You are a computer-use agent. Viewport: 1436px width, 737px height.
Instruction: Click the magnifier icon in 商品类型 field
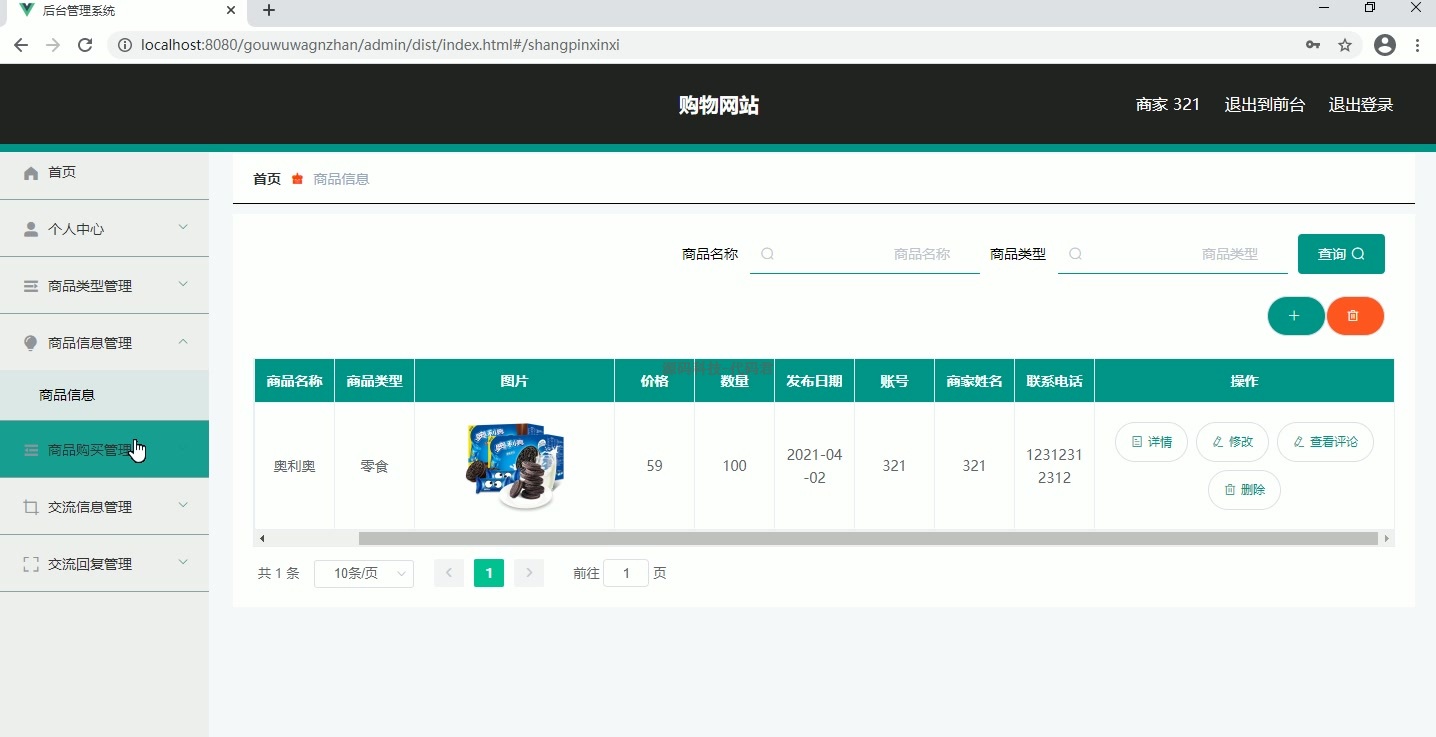click(x=1075, y=254)
